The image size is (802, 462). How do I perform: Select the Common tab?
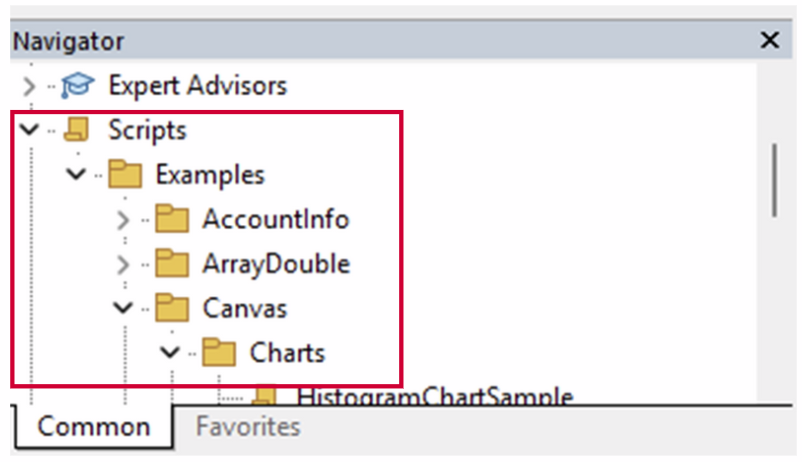(x=93, y=427)
